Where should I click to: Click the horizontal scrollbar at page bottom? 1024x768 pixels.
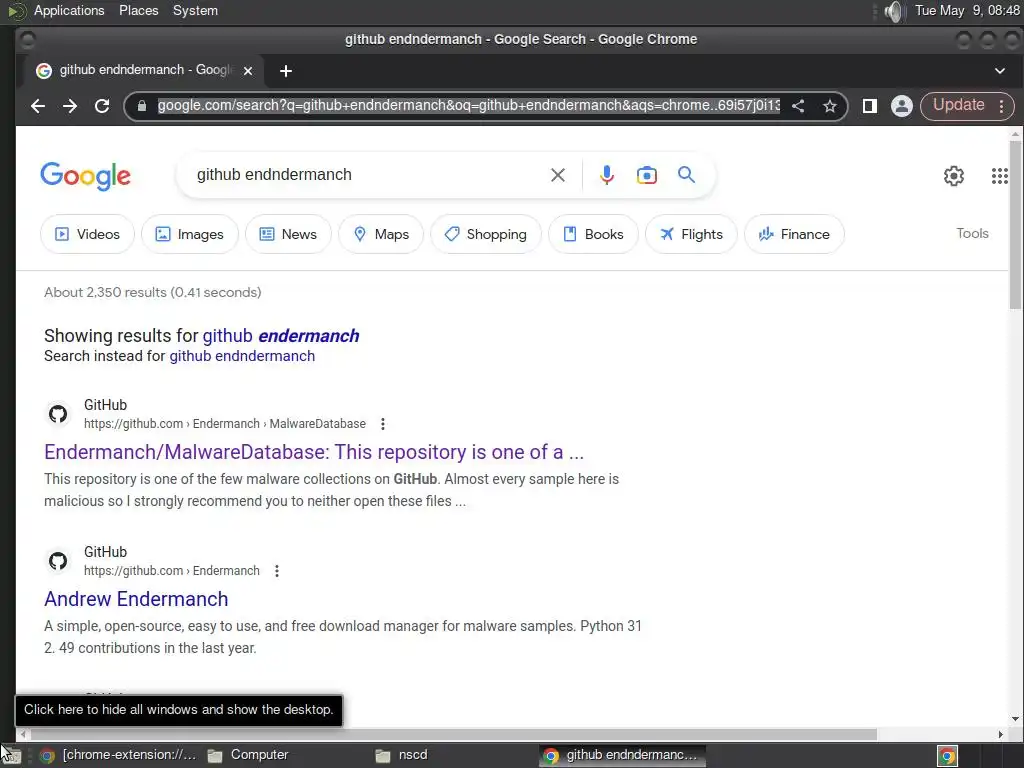[x=455, y=734]
